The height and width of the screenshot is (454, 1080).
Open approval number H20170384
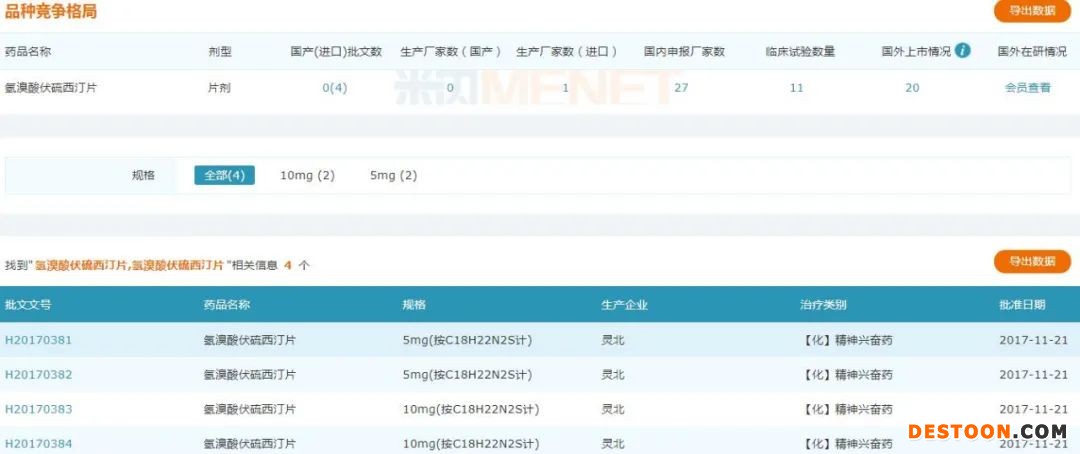(38, 443)
